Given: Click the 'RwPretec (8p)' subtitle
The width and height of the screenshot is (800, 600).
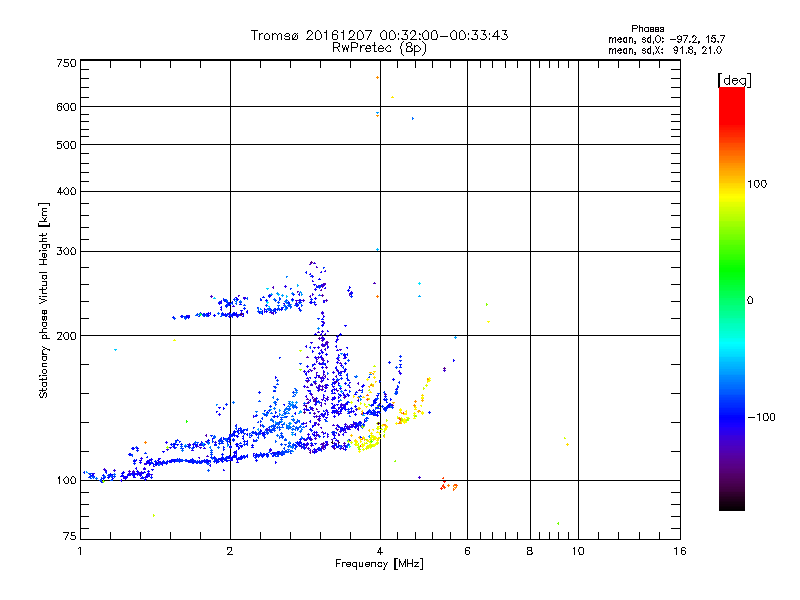Looking at the screenshot, I should pos(379,48).
